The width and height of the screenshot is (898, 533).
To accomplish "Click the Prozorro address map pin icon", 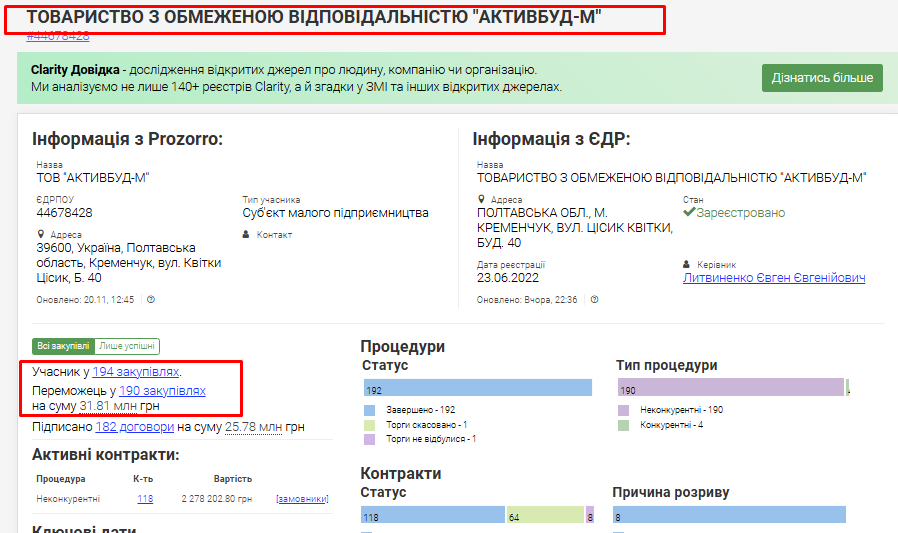I will click(40, 235).
